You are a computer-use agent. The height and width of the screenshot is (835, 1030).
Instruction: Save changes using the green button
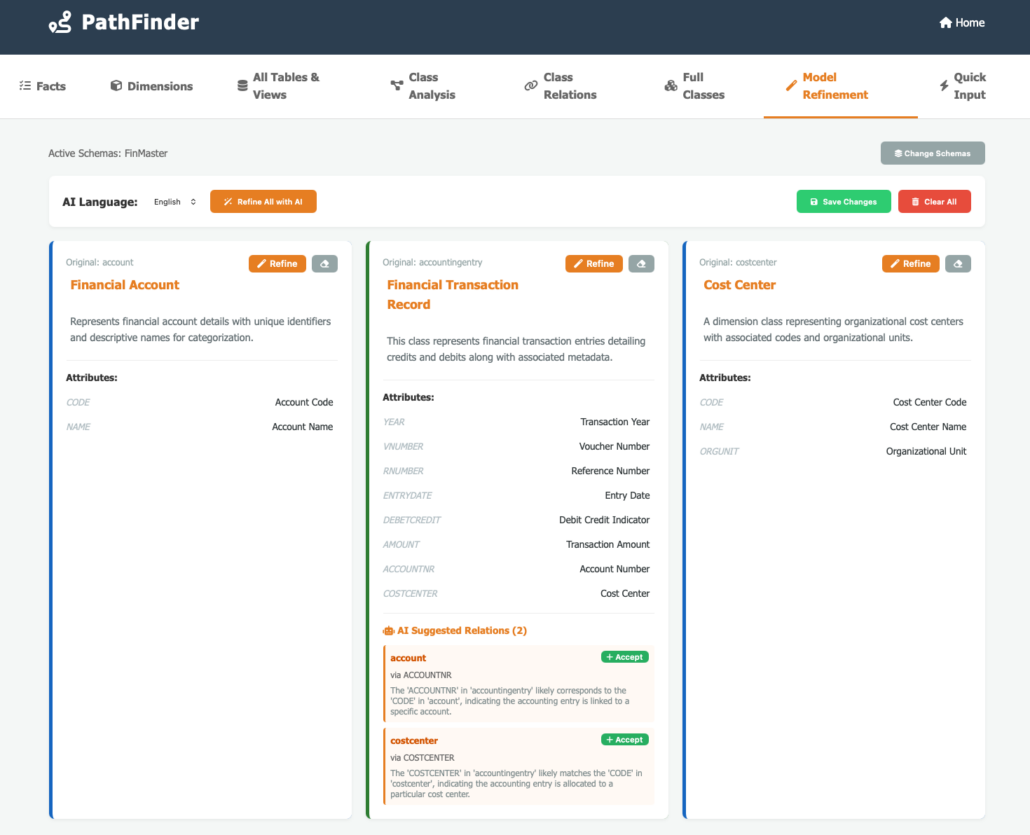click(843, 202)
